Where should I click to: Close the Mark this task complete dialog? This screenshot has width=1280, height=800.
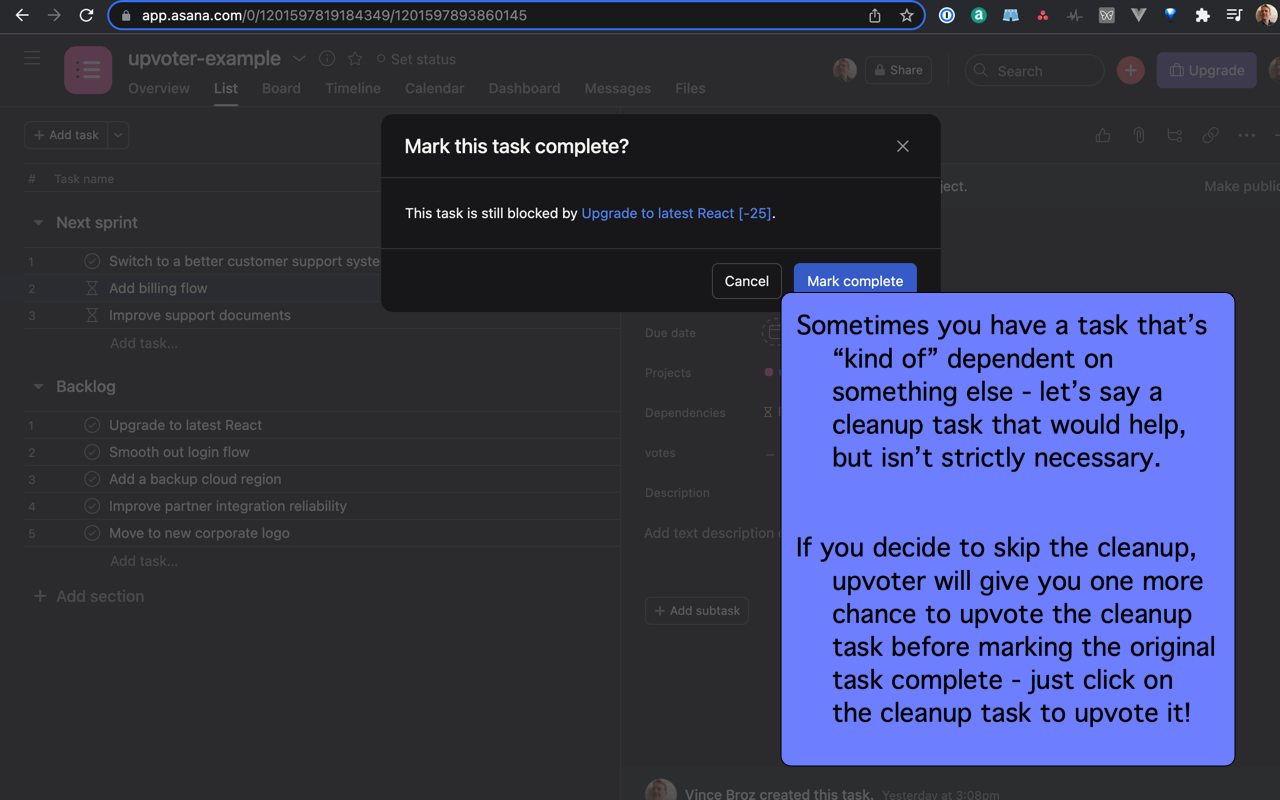click(903, 146)
